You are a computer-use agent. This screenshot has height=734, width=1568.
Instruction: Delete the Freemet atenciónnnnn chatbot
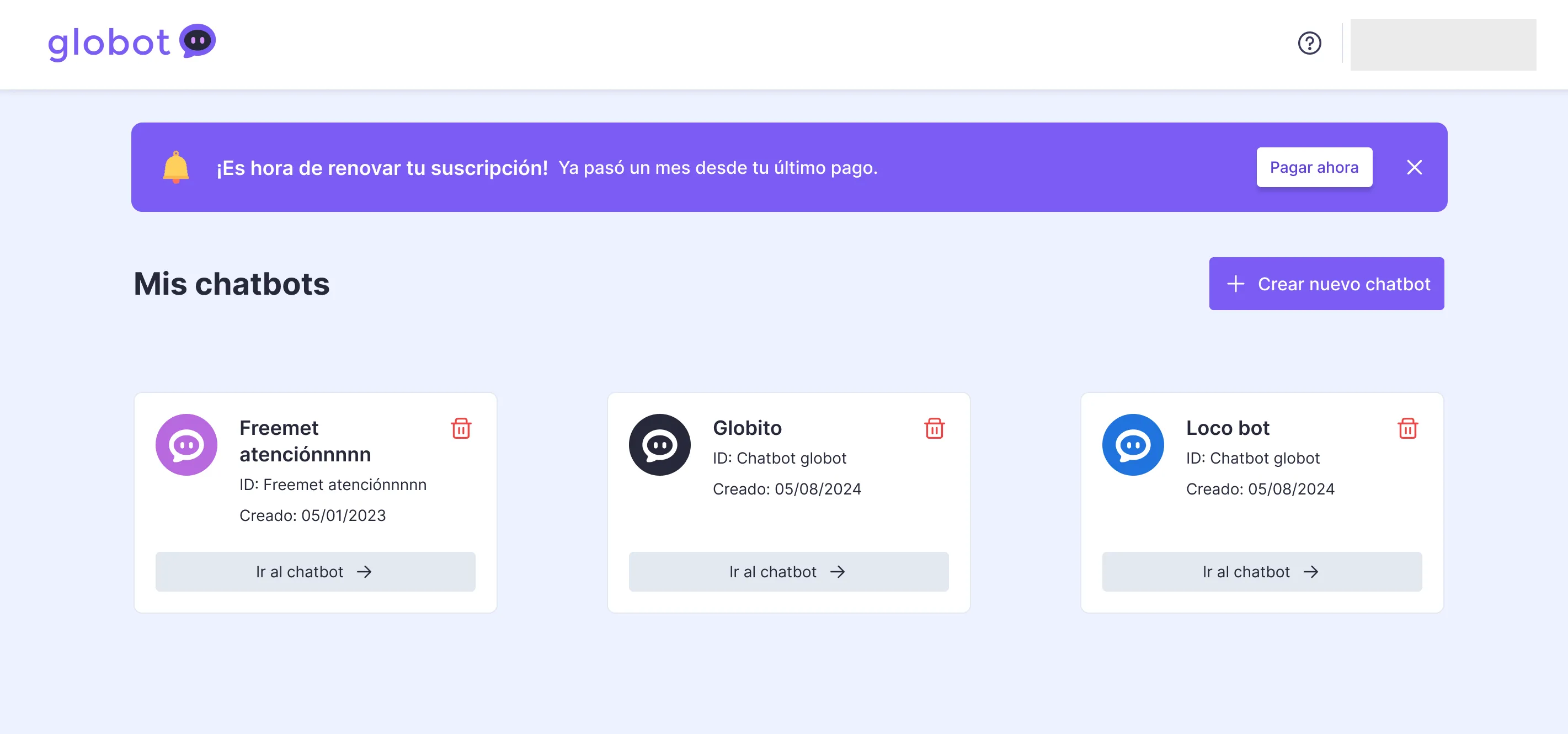pyautogui.click(x=461, y=428)
